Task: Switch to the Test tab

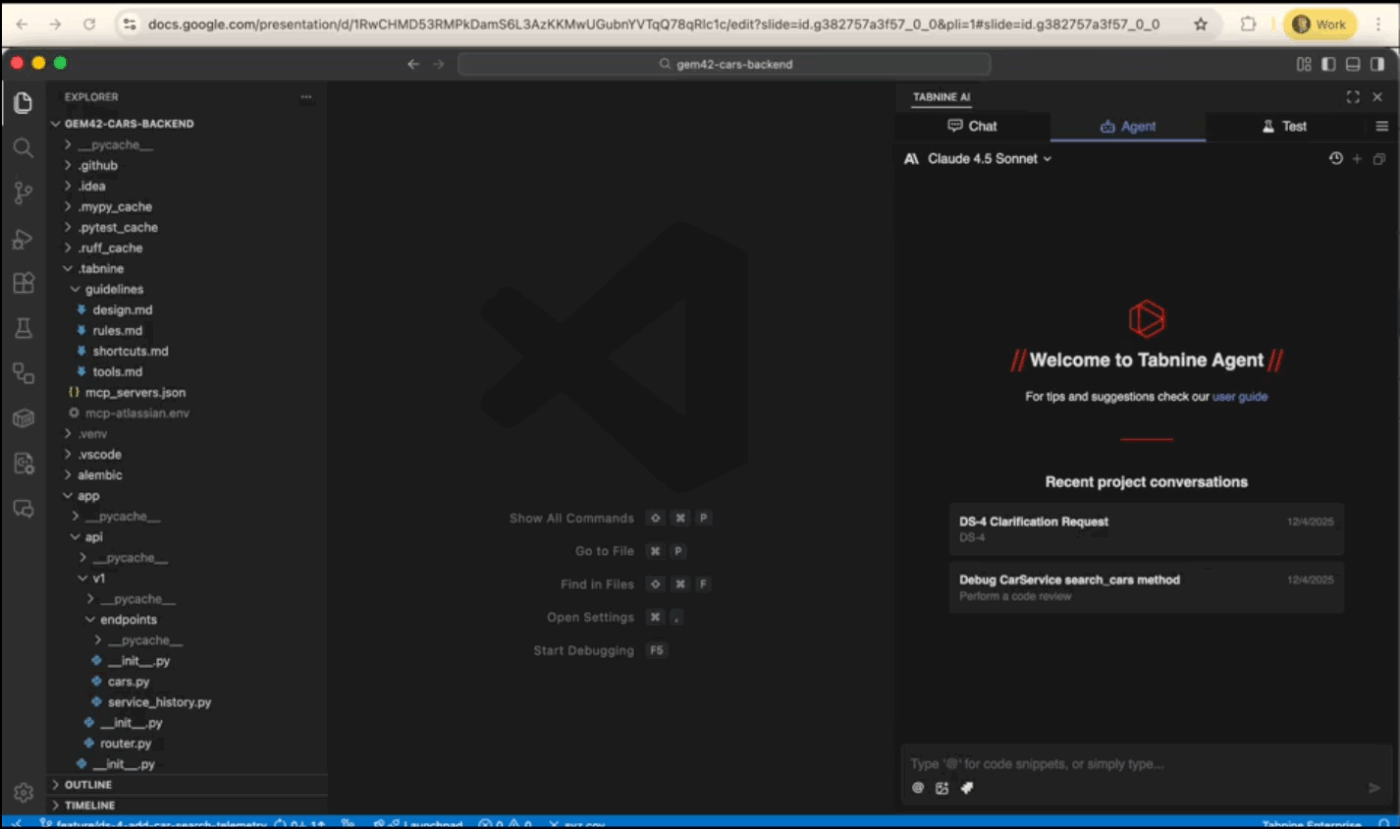Action: tap(1284, 126)
